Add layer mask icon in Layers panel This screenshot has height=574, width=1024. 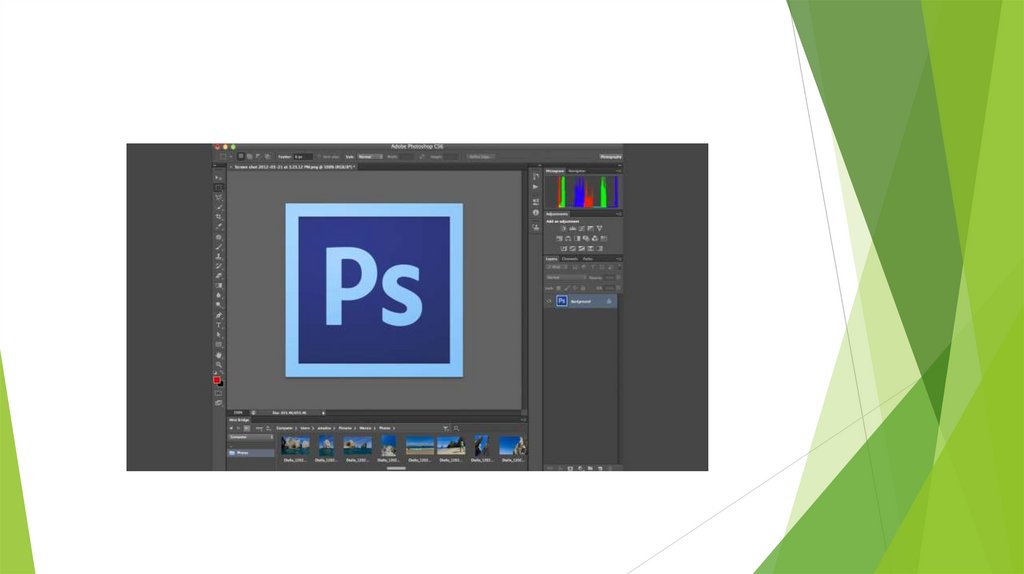(x=570, y=468)
